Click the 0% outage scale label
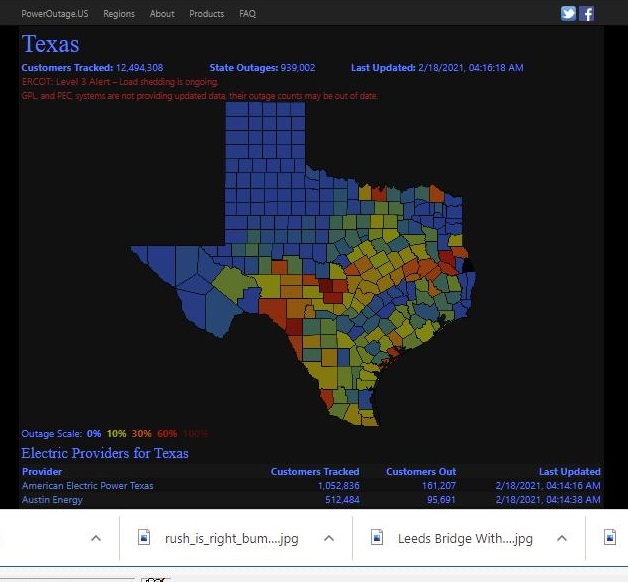628x582 pixels. click(x=94, y=433)
